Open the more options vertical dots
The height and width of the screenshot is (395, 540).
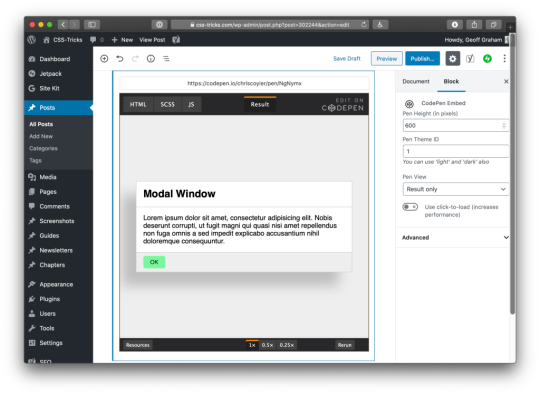coord(505,59)
